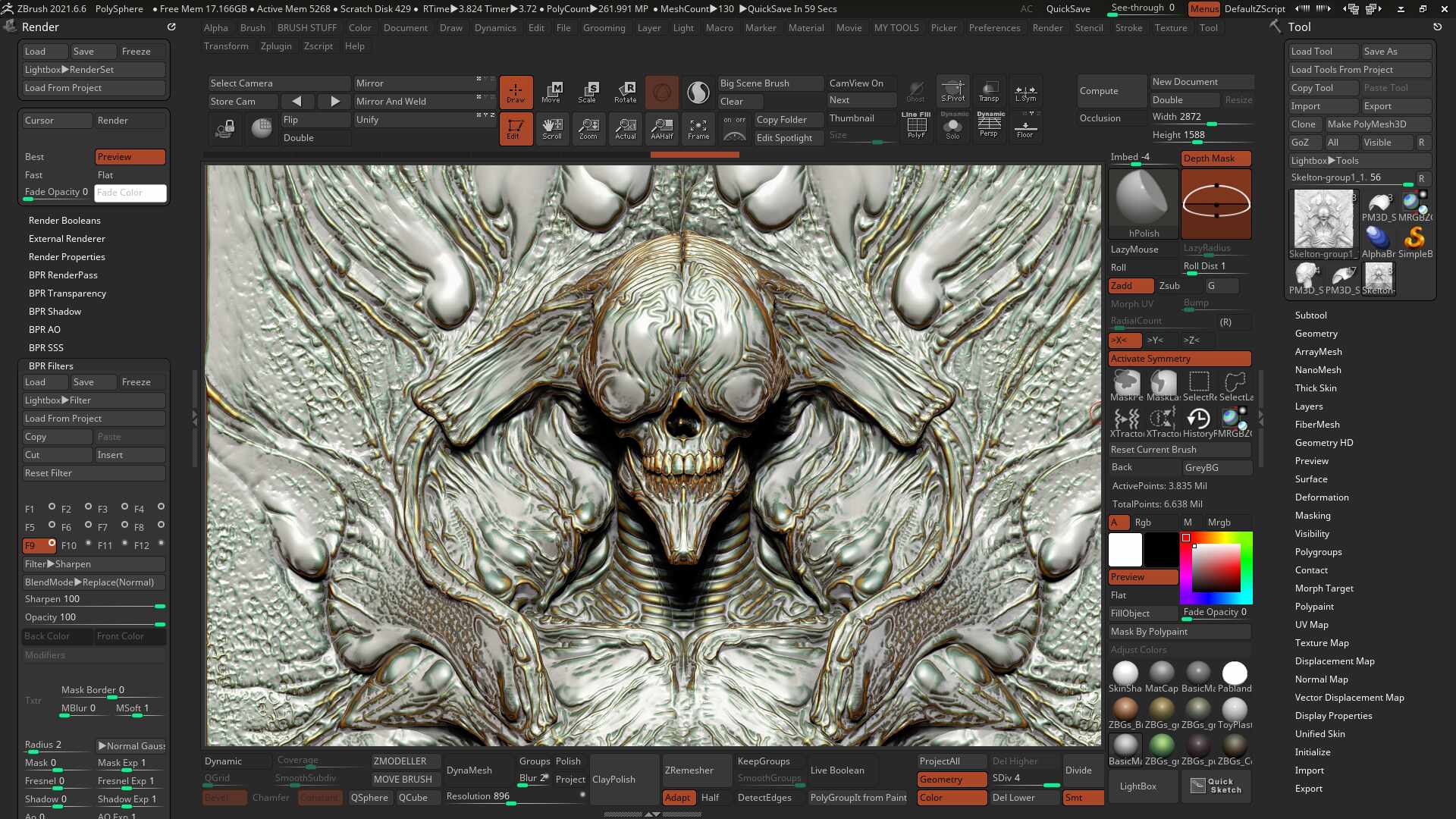Expand BPR RenderPass section
This screenshot has height=819, width=1456.
tap(63, 275)
